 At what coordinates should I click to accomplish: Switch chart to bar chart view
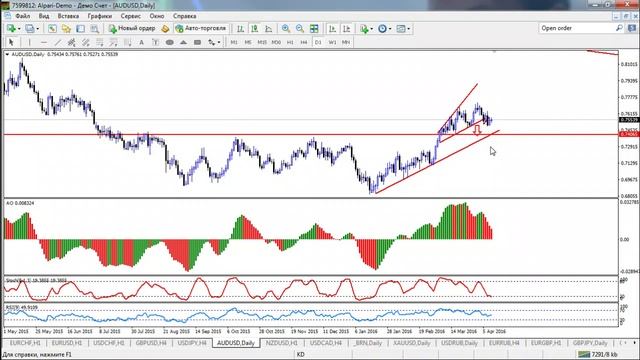pos(240,29)
